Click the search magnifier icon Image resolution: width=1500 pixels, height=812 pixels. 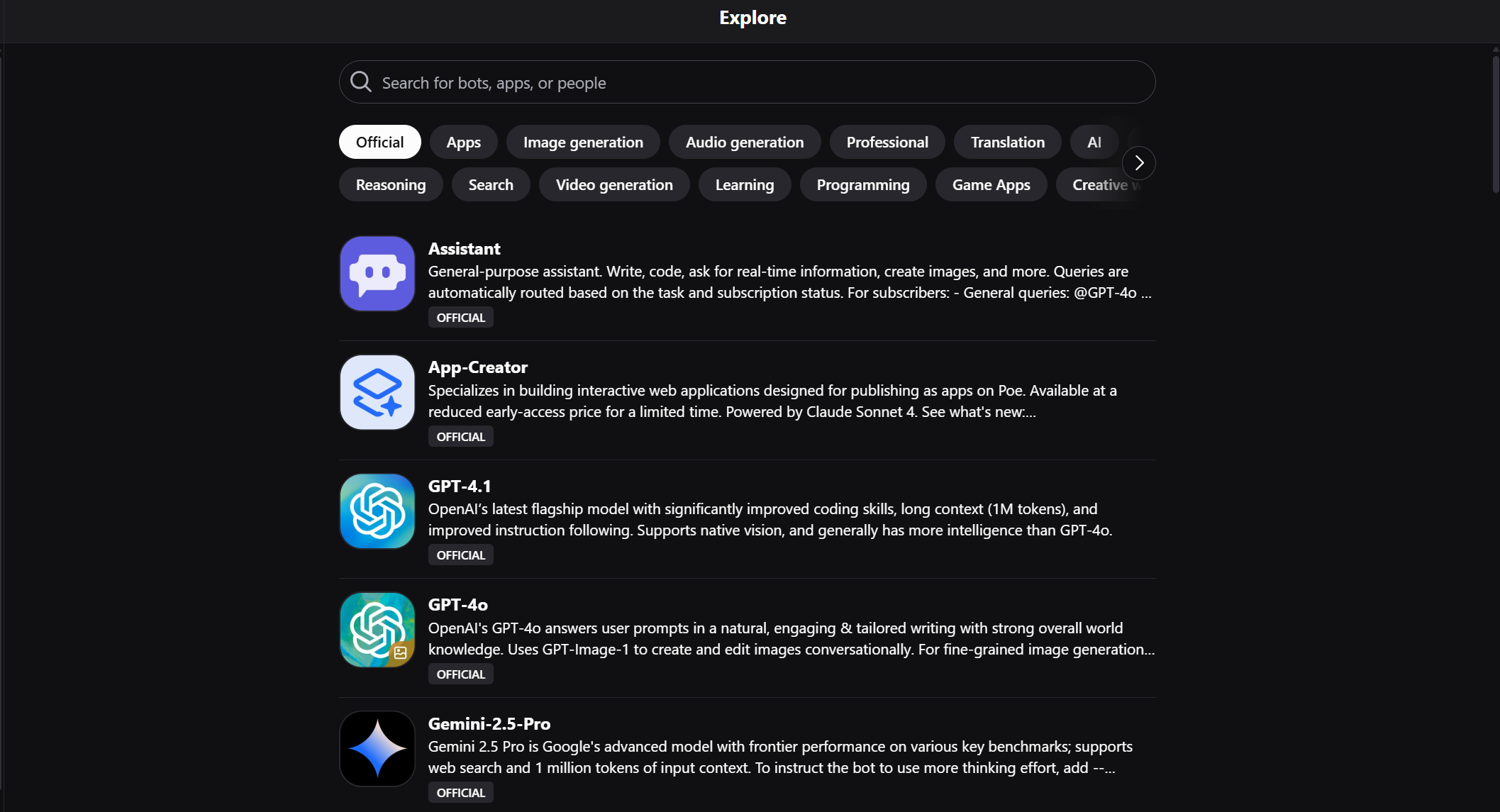[361, 82]
